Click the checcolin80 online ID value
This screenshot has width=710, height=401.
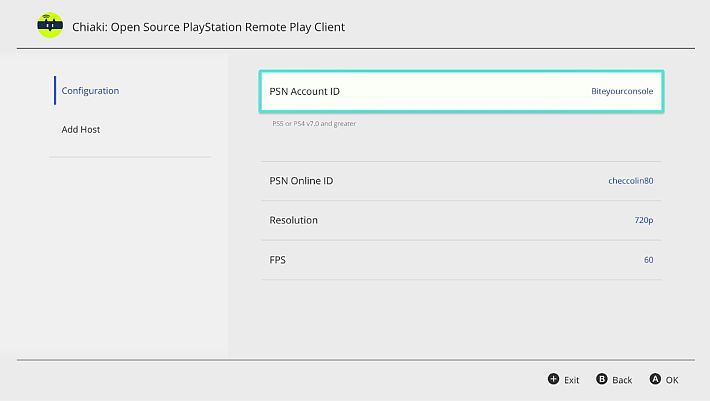tap(630, 181)
